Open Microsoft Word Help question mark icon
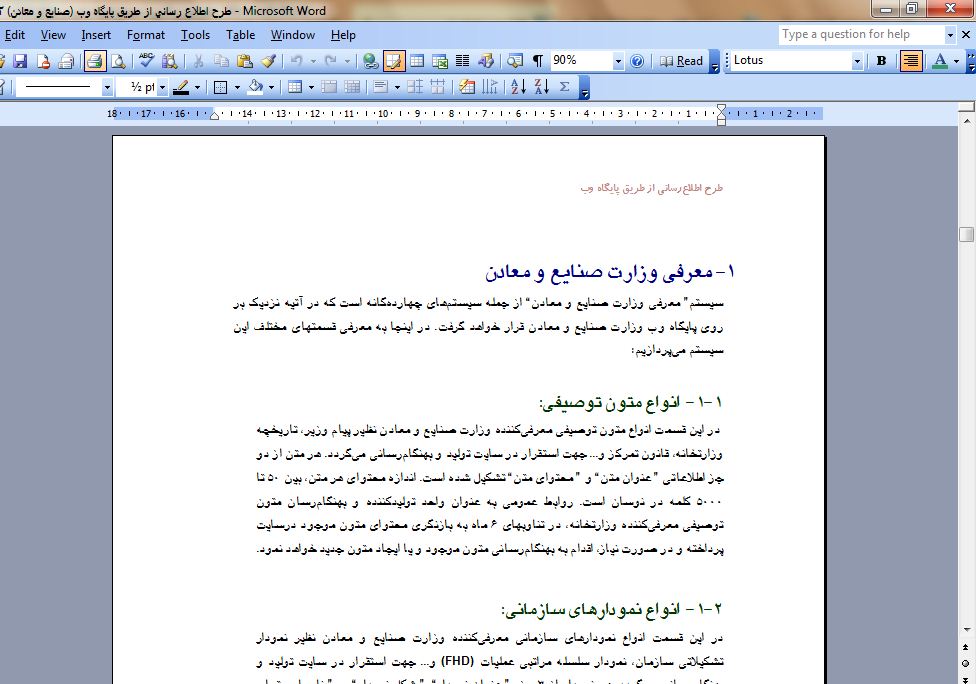The image size is (976, 684). point(637,61)
